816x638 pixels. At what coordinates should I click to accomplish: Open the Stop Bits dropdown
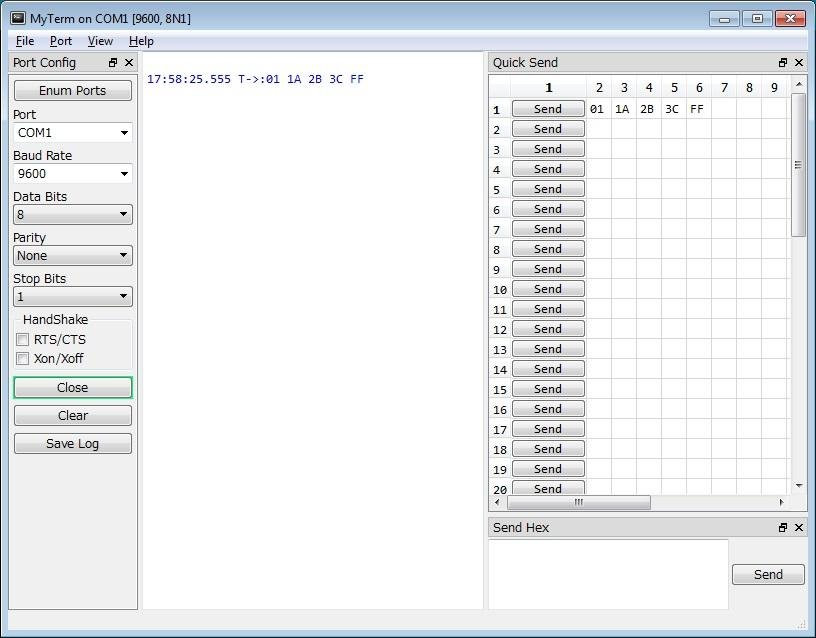click(73, 297)
